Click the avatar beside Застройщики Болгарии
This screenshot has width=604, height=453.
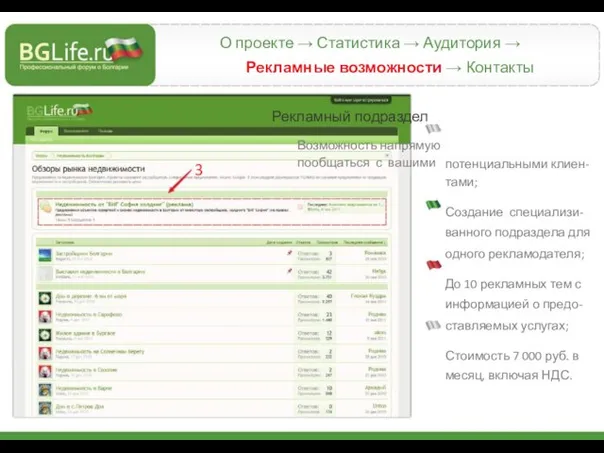[45, 255]
